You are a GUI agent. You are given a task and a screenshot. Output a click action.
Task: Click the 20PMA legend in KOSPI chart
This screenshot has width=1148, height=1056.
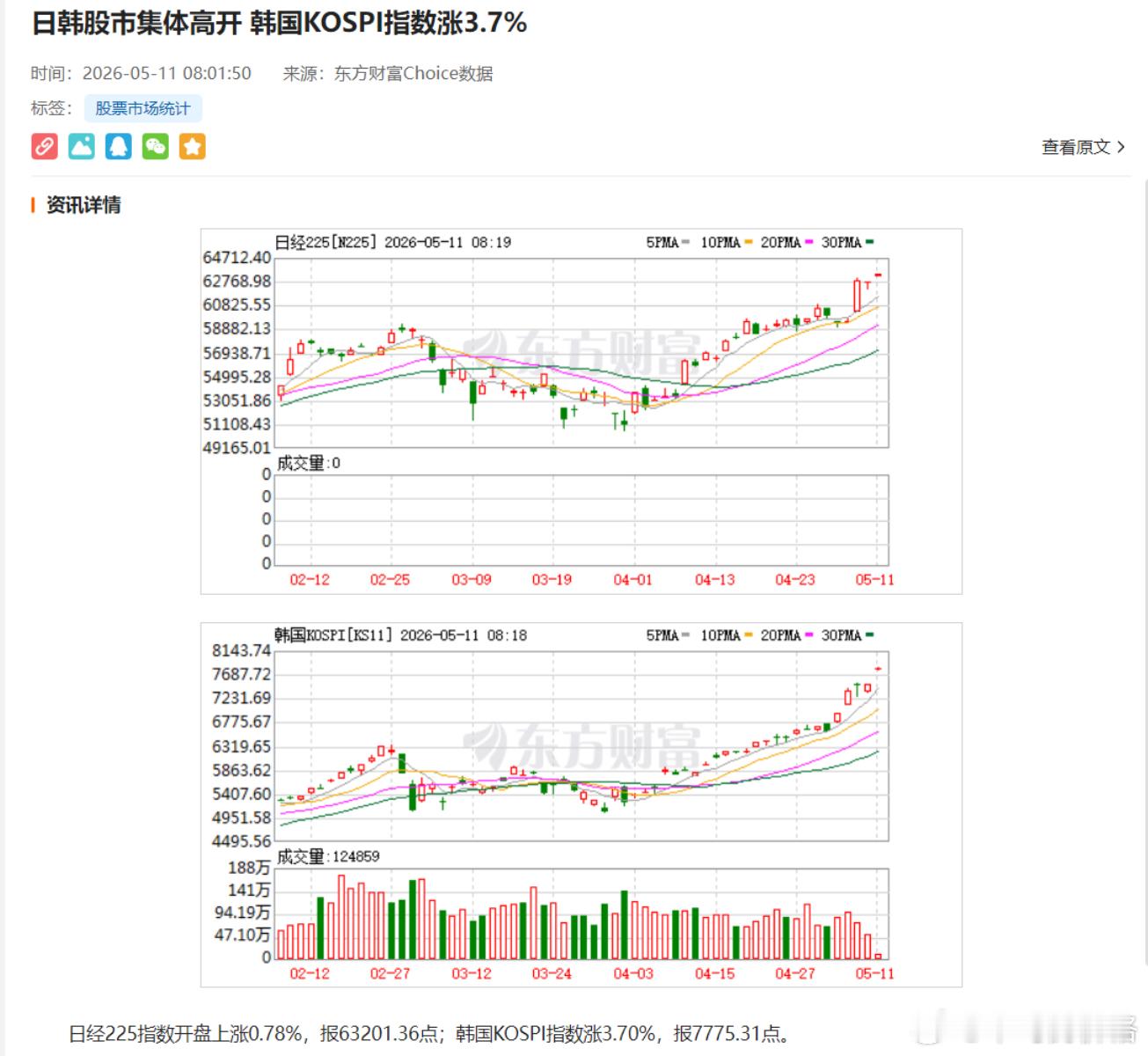coord(786,634)
